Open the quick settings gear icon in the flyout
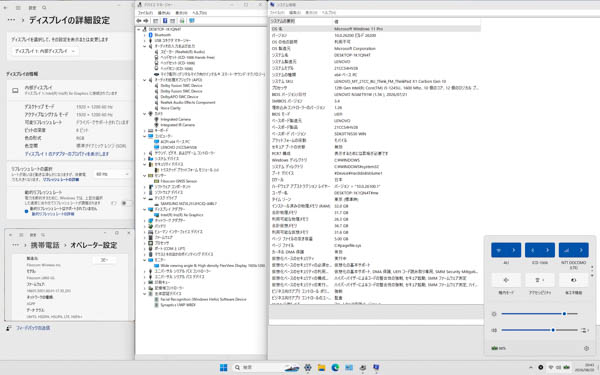 coord(586,348)
